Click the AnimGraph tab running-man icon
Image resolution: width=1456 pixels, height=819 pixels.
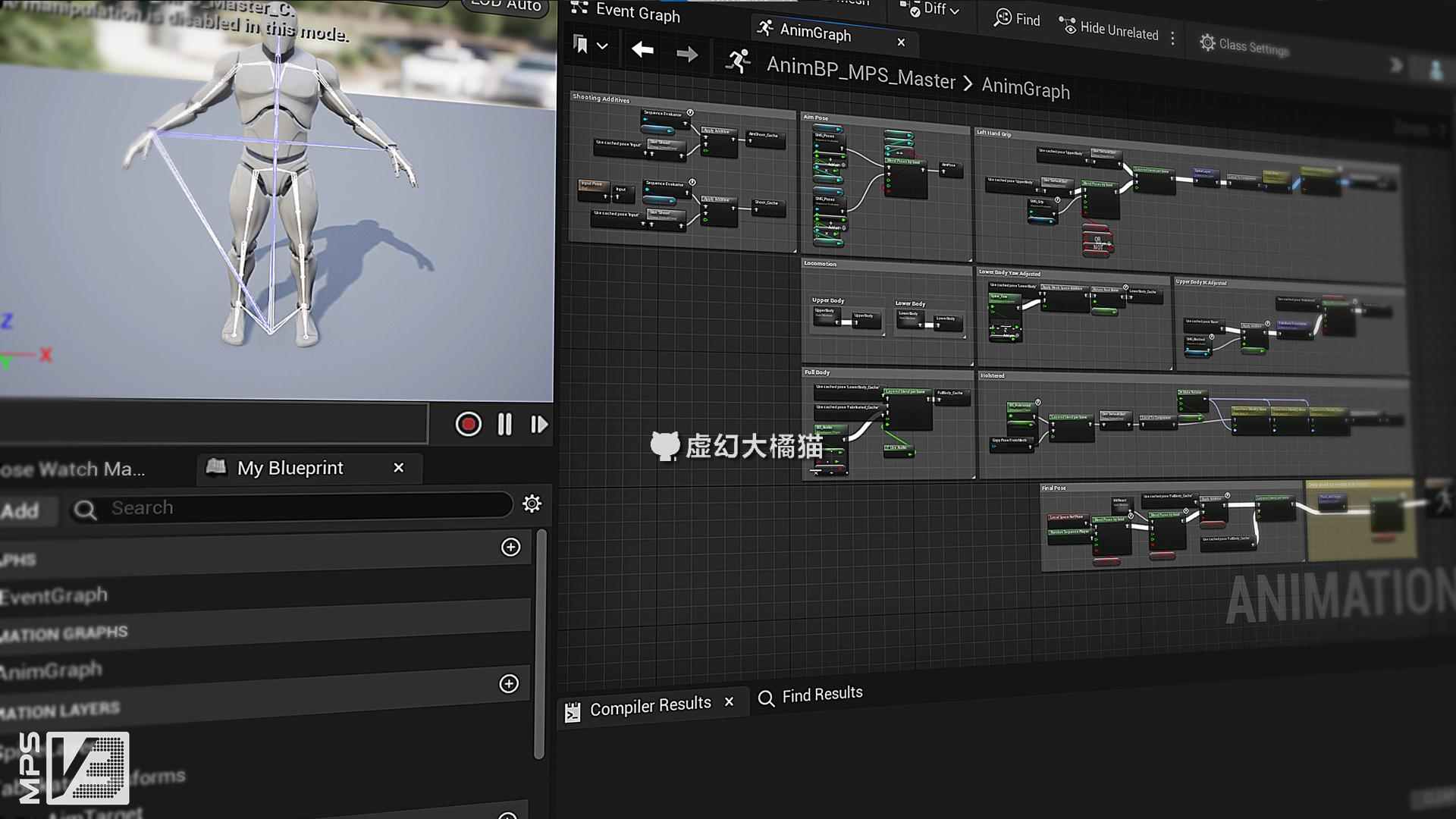(765, 28)
